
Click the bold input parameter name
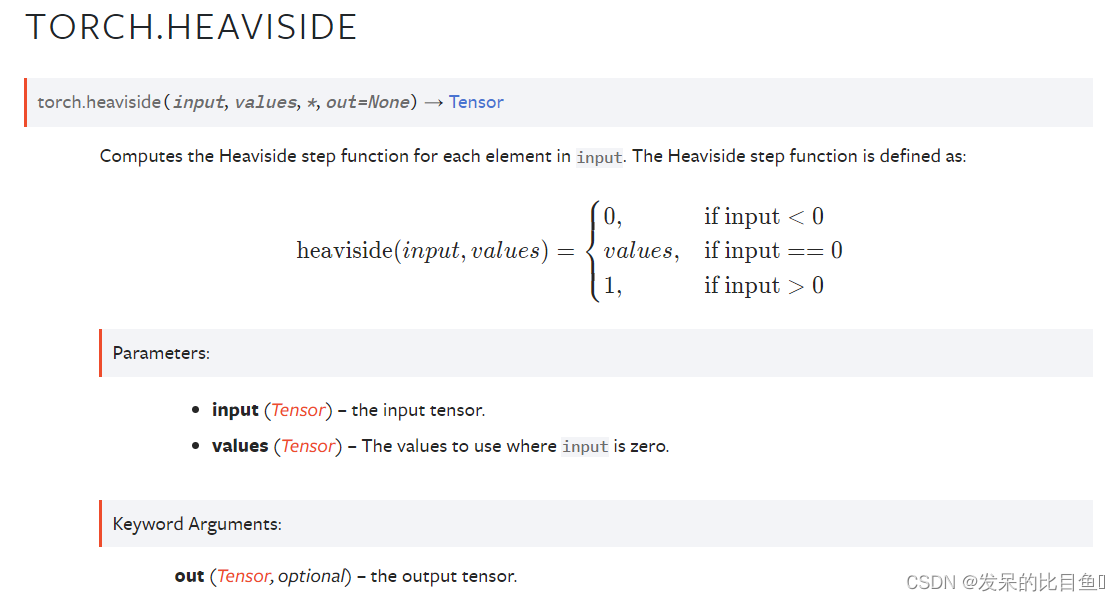point(235,410)
